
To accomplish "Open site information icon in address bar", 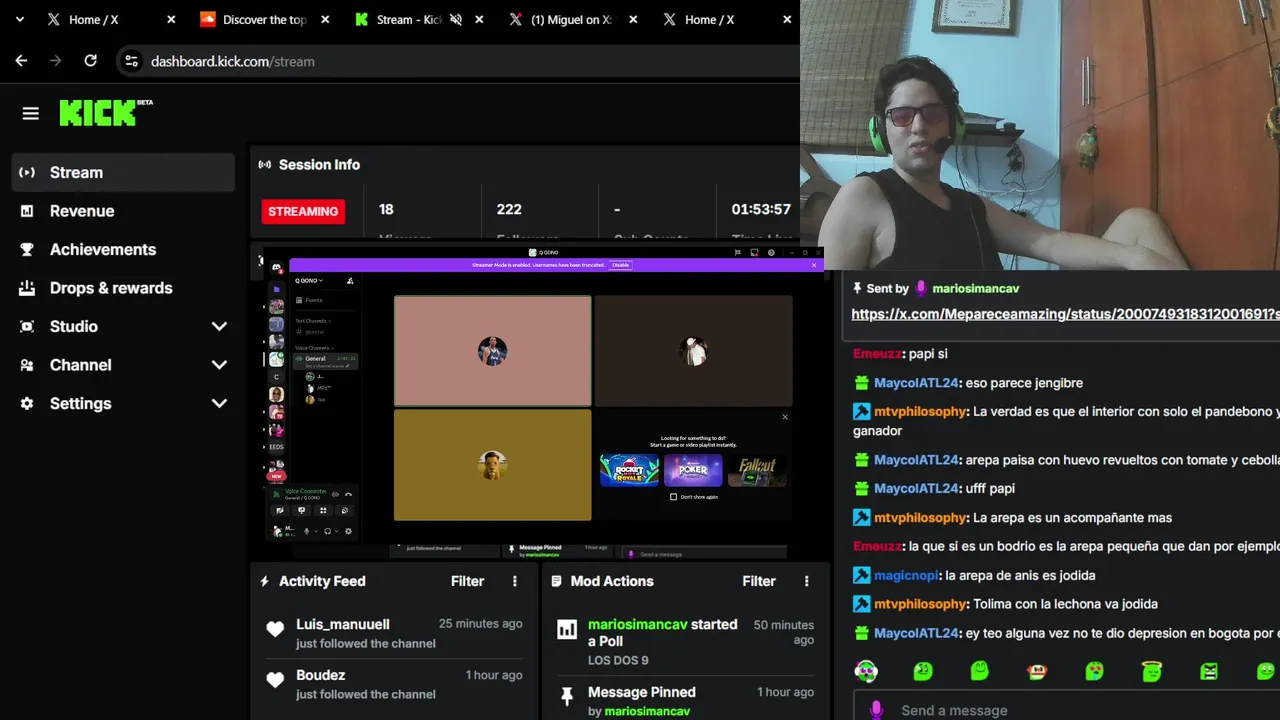I will (x=131, y=61).
